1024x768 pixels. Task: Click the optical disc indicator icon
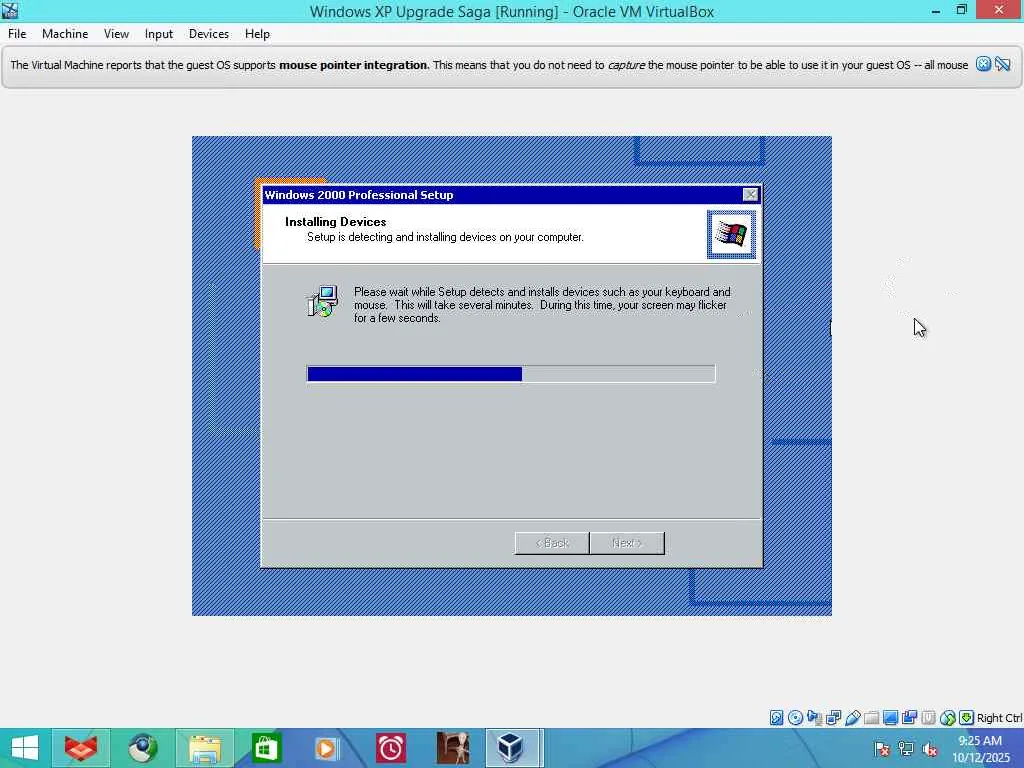(x=795, y=718)
